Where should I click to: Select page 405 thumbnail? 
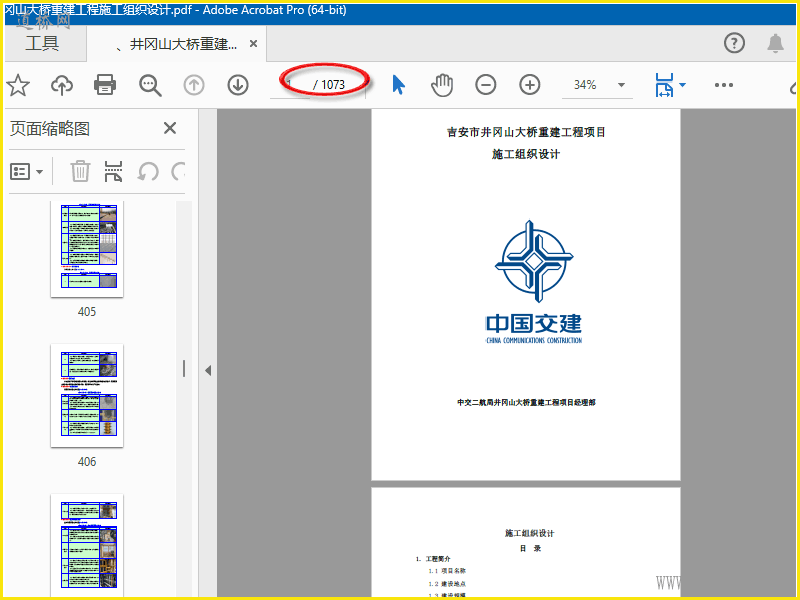87,248
